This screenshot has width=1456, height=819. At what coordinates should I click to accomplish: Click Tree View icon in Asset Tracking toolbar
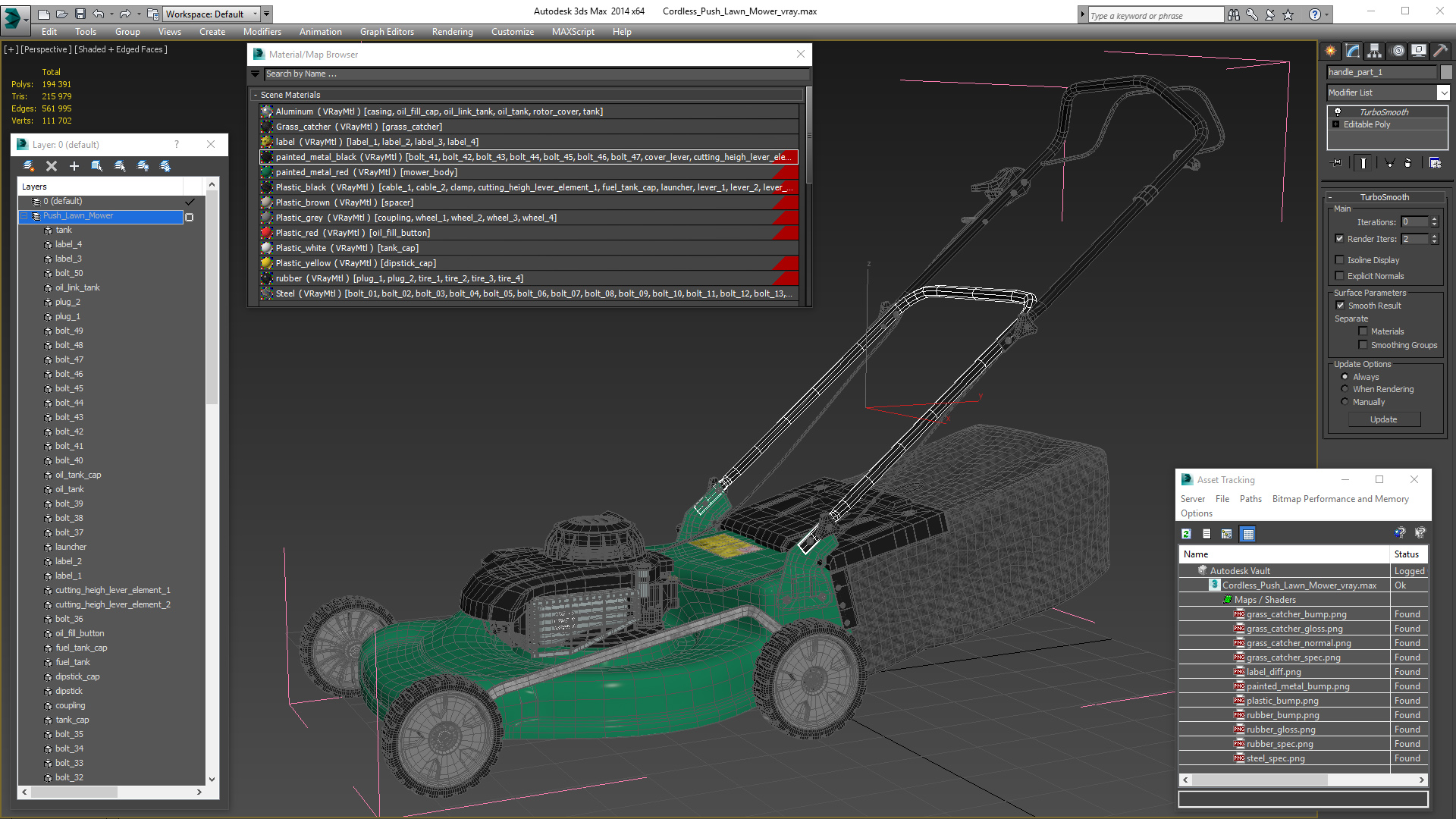1227,534
